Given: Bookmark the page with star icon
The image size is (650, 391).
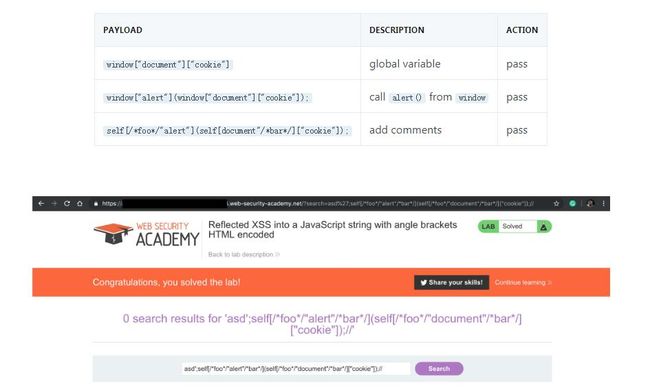Looking at the screenshot, I should click(556, 204).
